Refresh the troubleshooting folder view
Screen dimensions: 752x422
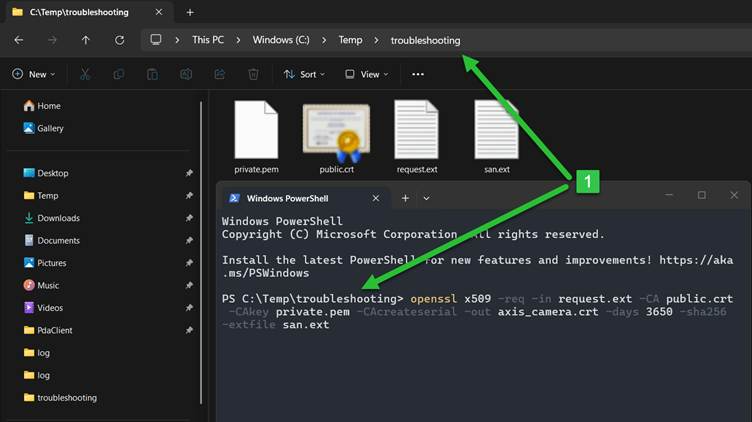pyautogui.click(x=119, y=40)
